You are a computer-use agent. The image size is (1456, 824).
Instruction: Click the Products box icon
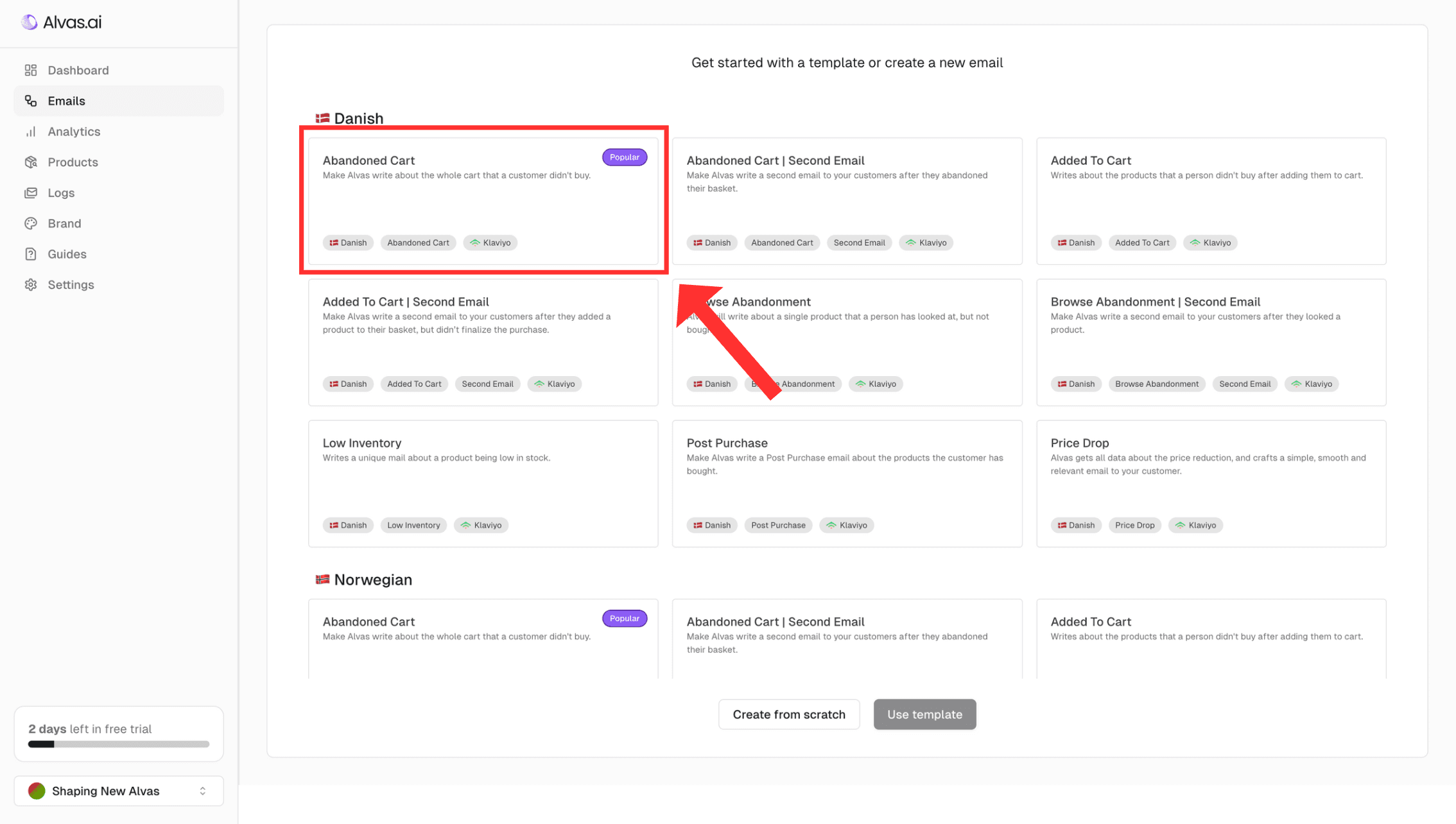click(x=31, y=162)
